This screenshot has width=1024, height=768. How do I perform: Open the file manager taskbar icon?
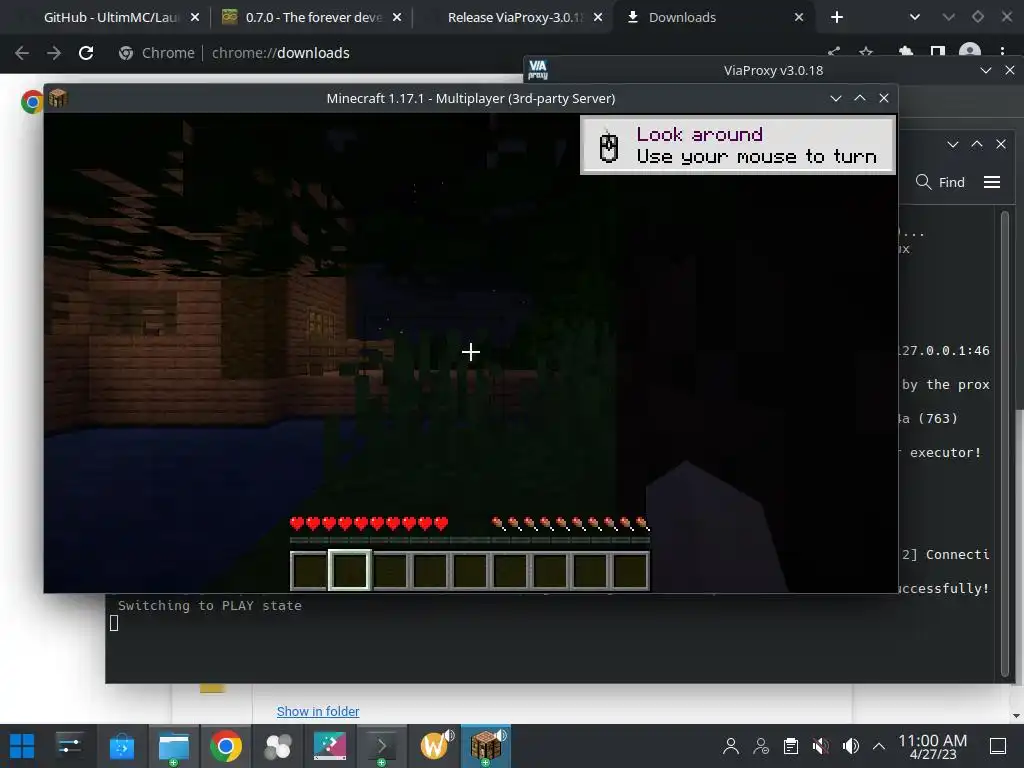pyautogui.click(x=174, y=746)
